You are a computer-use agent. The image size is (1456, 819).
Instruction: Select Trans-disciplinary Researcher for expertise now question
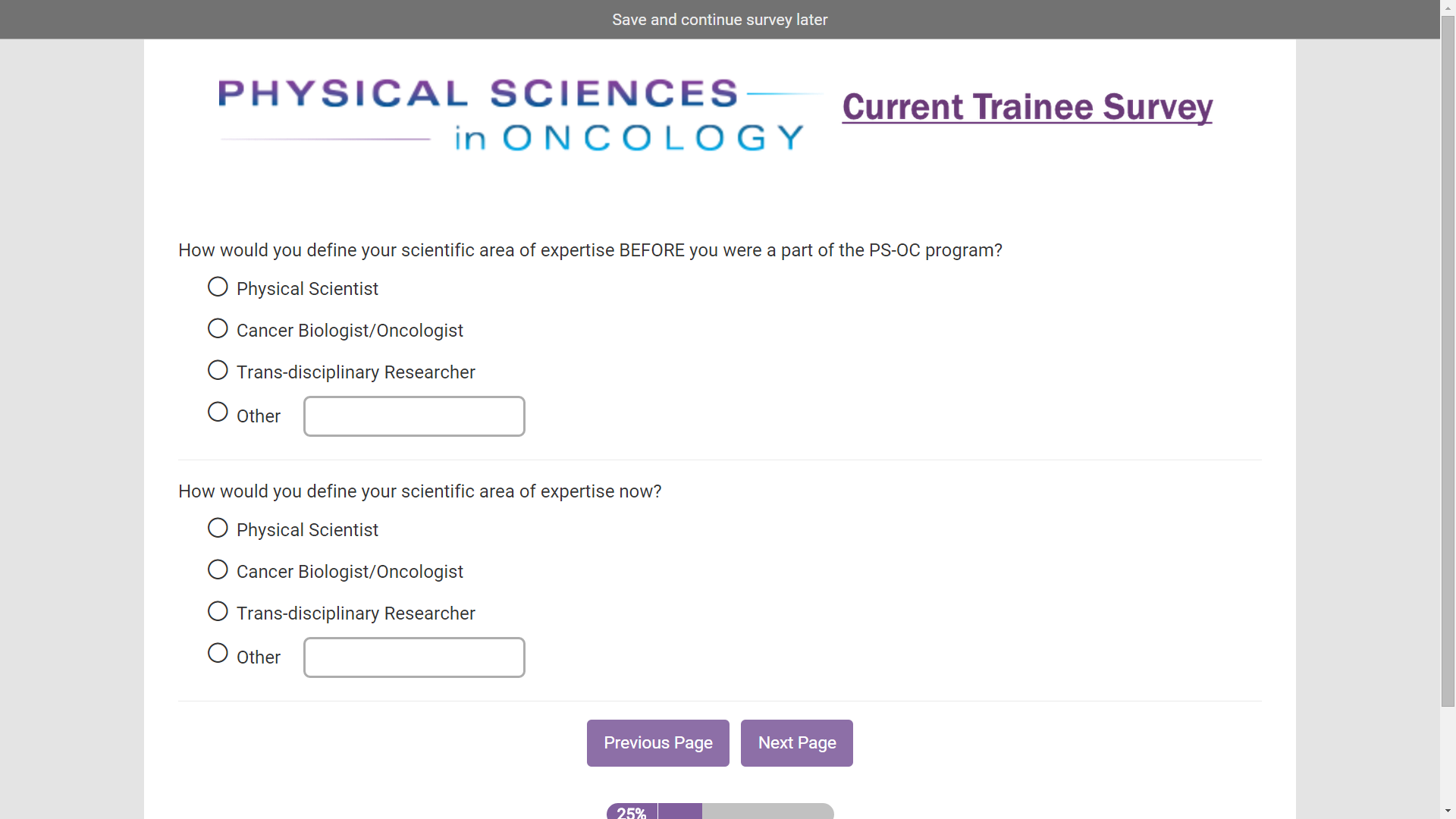coord(218,612)
